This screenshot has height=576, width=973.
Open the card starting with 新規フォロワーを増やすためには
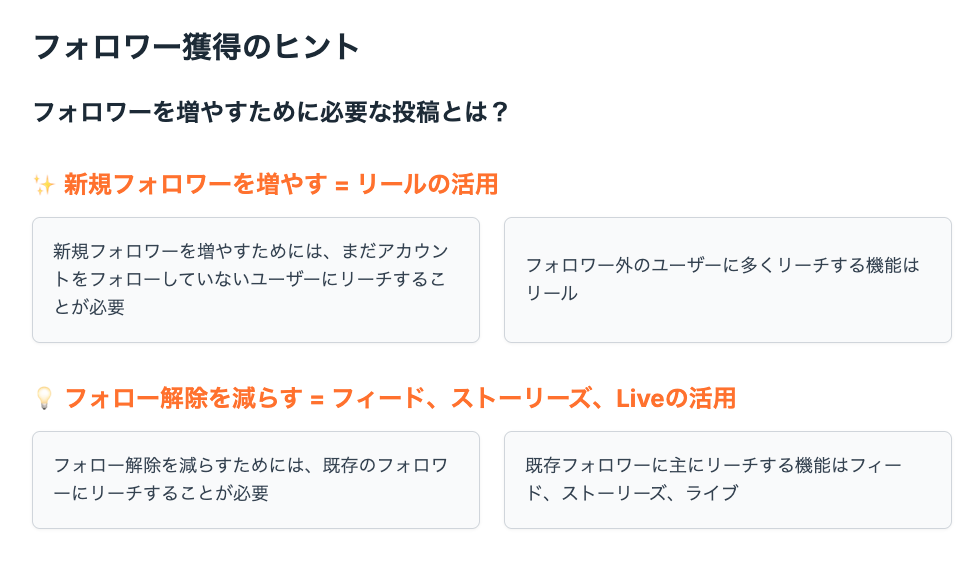(256, 280)
